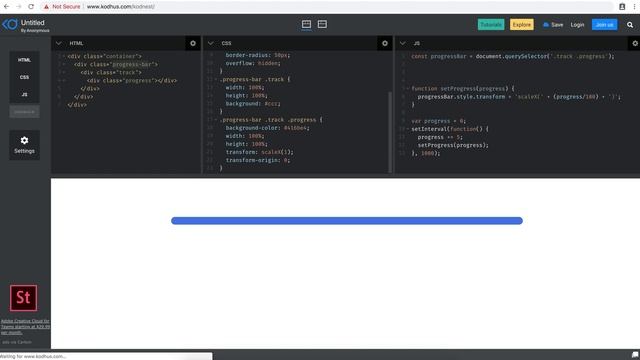Open the Adobe Creative Cloud ad link

pos(25,327)
